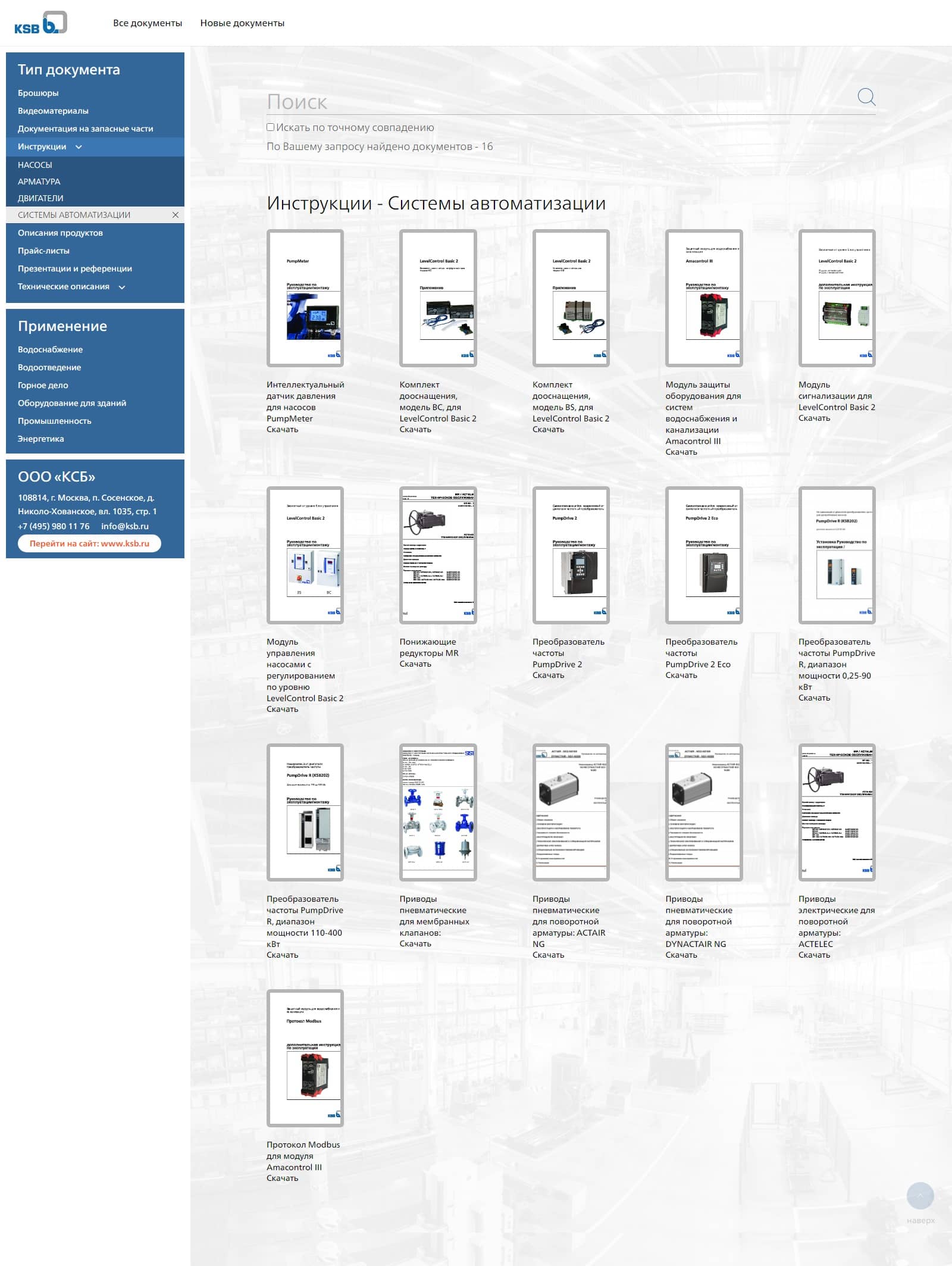Go to site www.ksb.ru button
The height and width of the screenshot is (1266, 952).
[x=89, y=543]
